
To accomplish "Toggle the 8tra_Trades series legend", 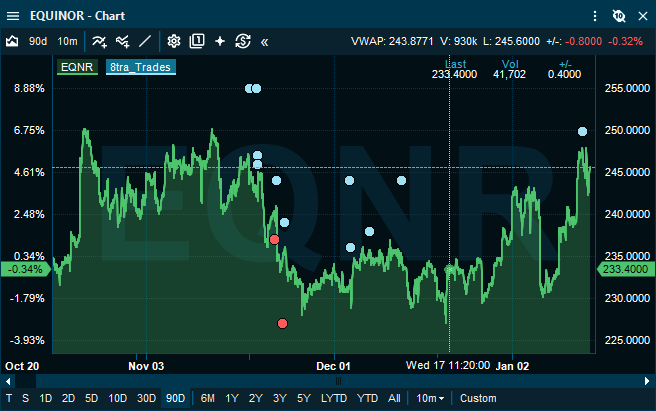I will pos(141,68).
